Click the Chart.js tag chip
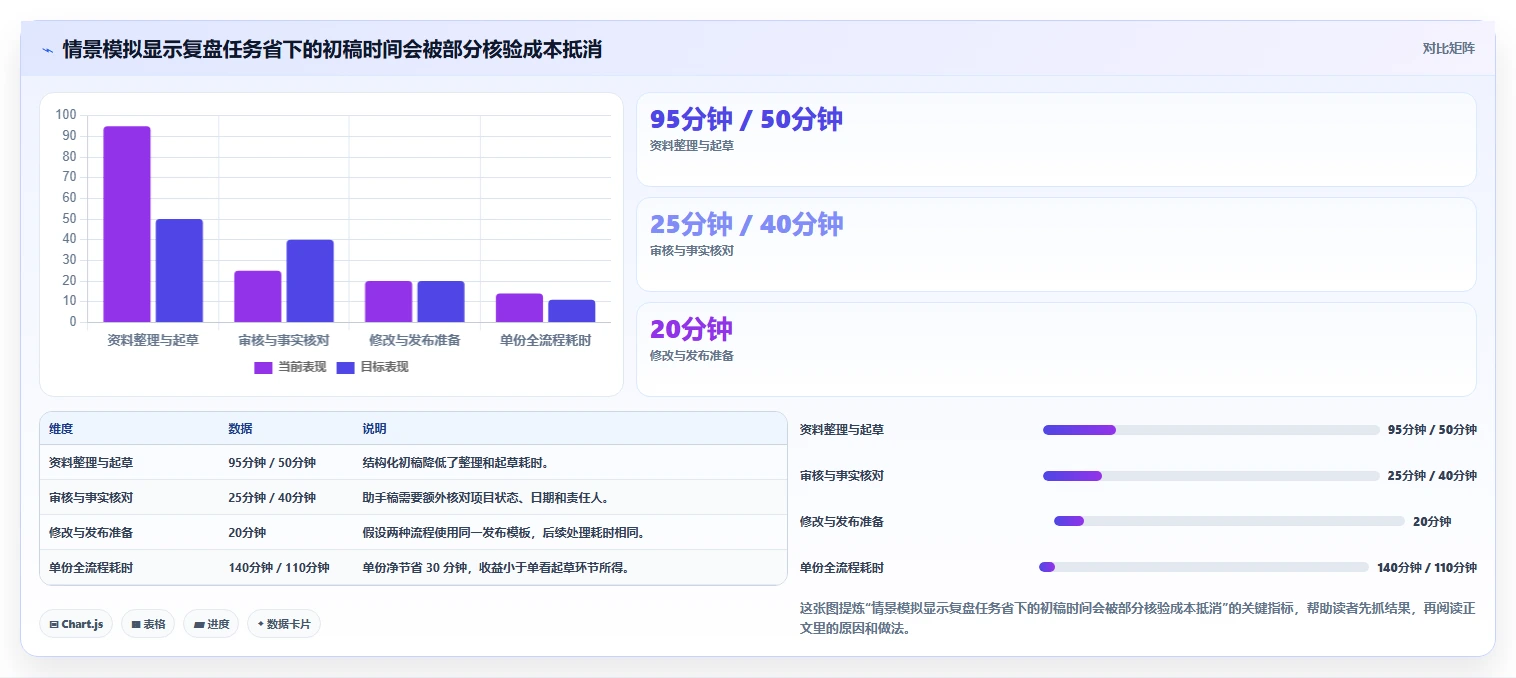This screenshot has width=1516, height=678. tap(76, 624)
